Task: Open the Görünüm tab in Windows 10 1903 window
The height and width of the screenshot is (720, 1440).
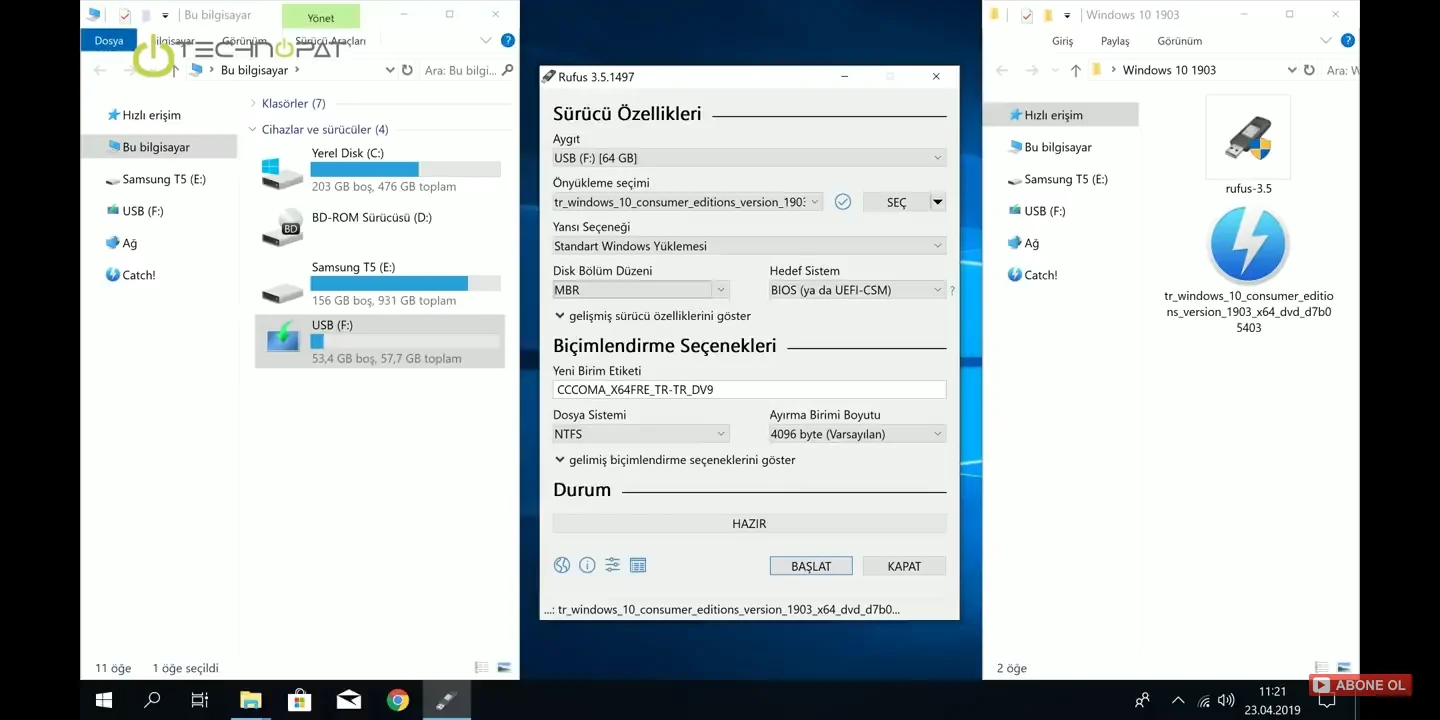Action: tap(1180, 41)
